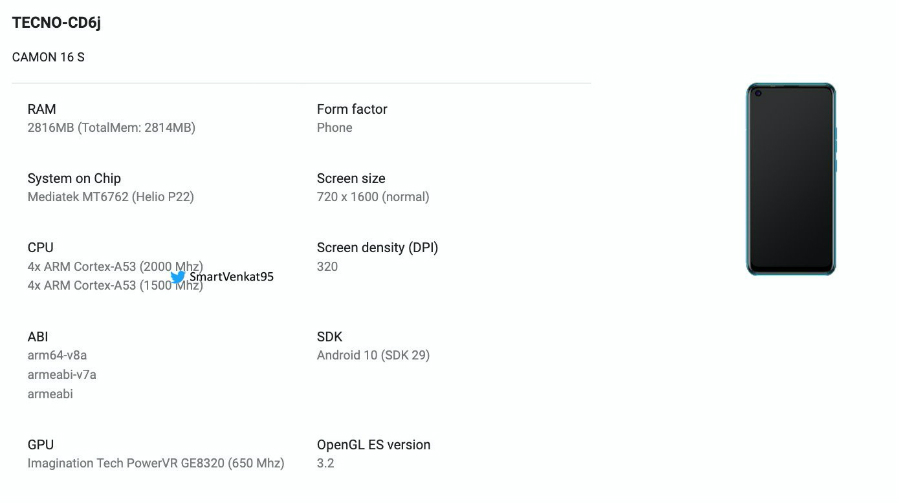Select the 2816MB RAM value text
The image size is (900, 503).
pyautogui.click(x=111, y=127)
